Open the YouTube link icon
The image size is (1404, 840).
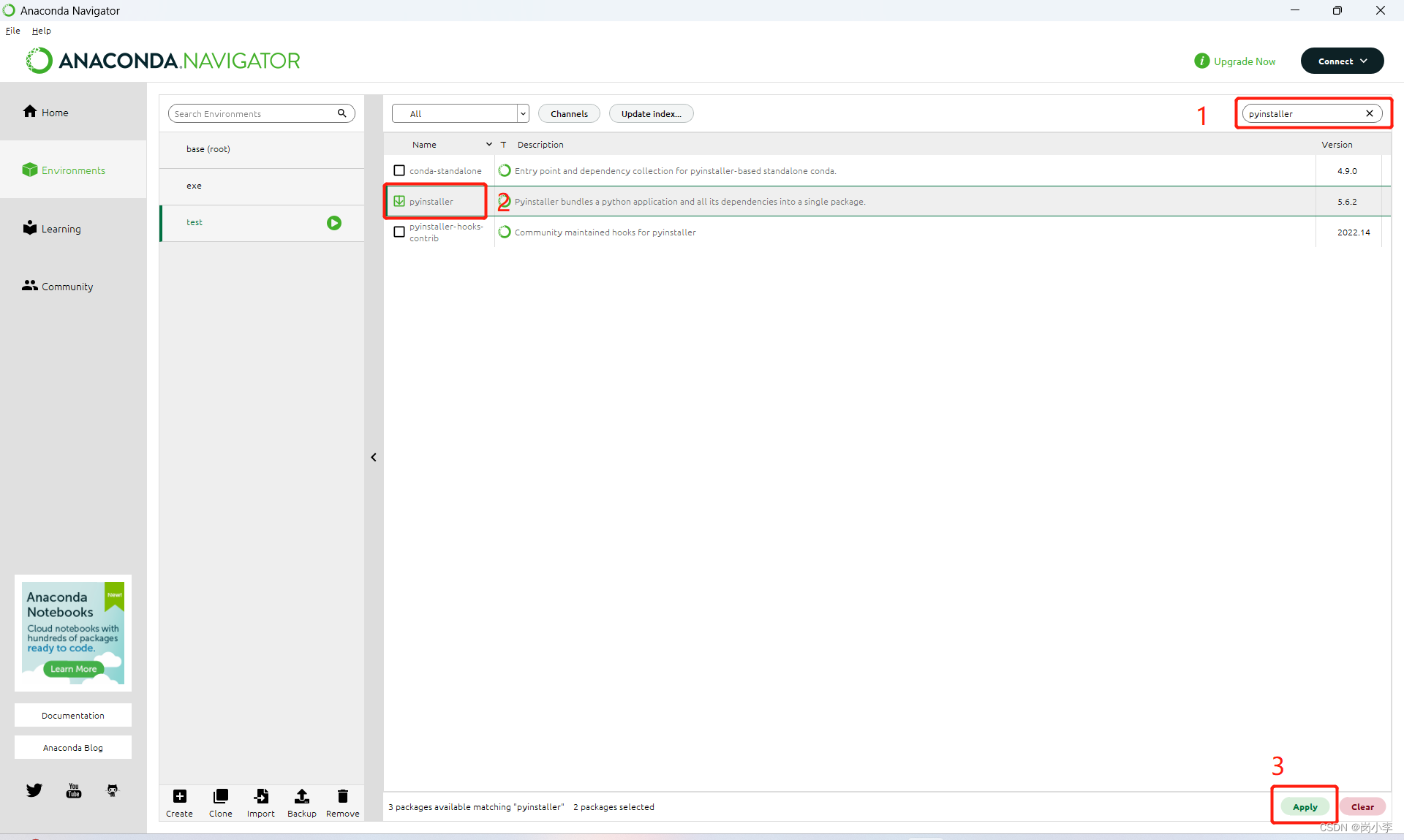74,790
